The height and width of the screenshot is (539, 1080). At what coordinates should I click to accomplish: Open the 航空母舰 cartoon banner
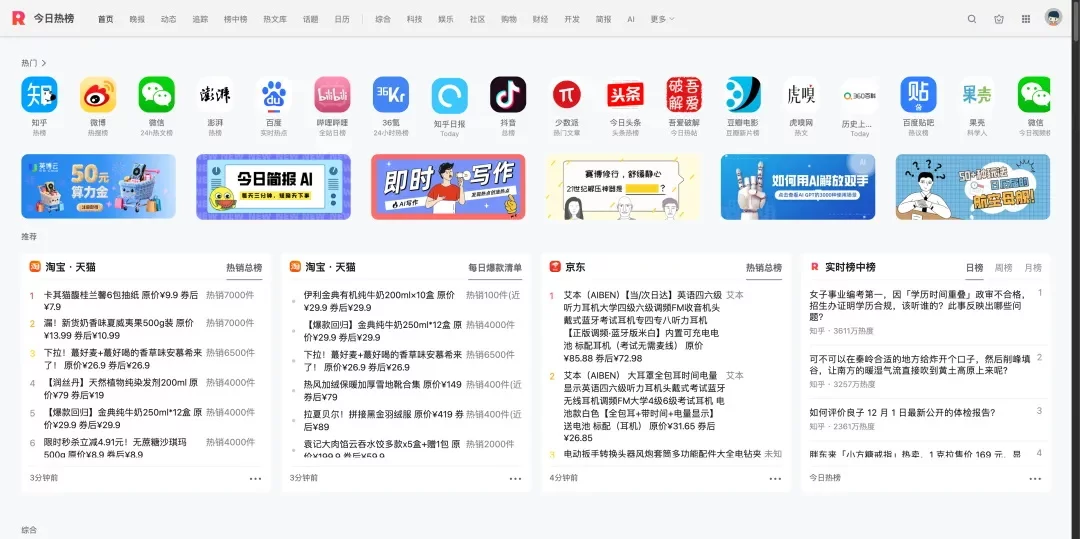973,187
